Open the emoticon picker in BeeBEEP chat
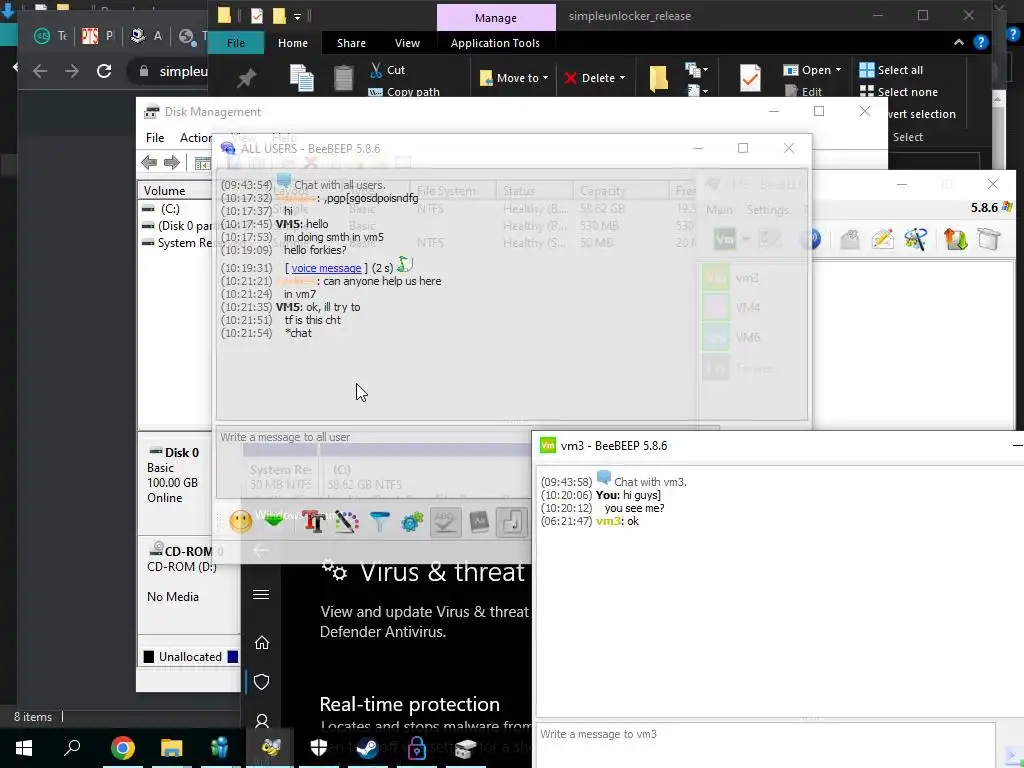This screenshot has width=1024, height=768. pyautogui.click(x=240, y=521)
